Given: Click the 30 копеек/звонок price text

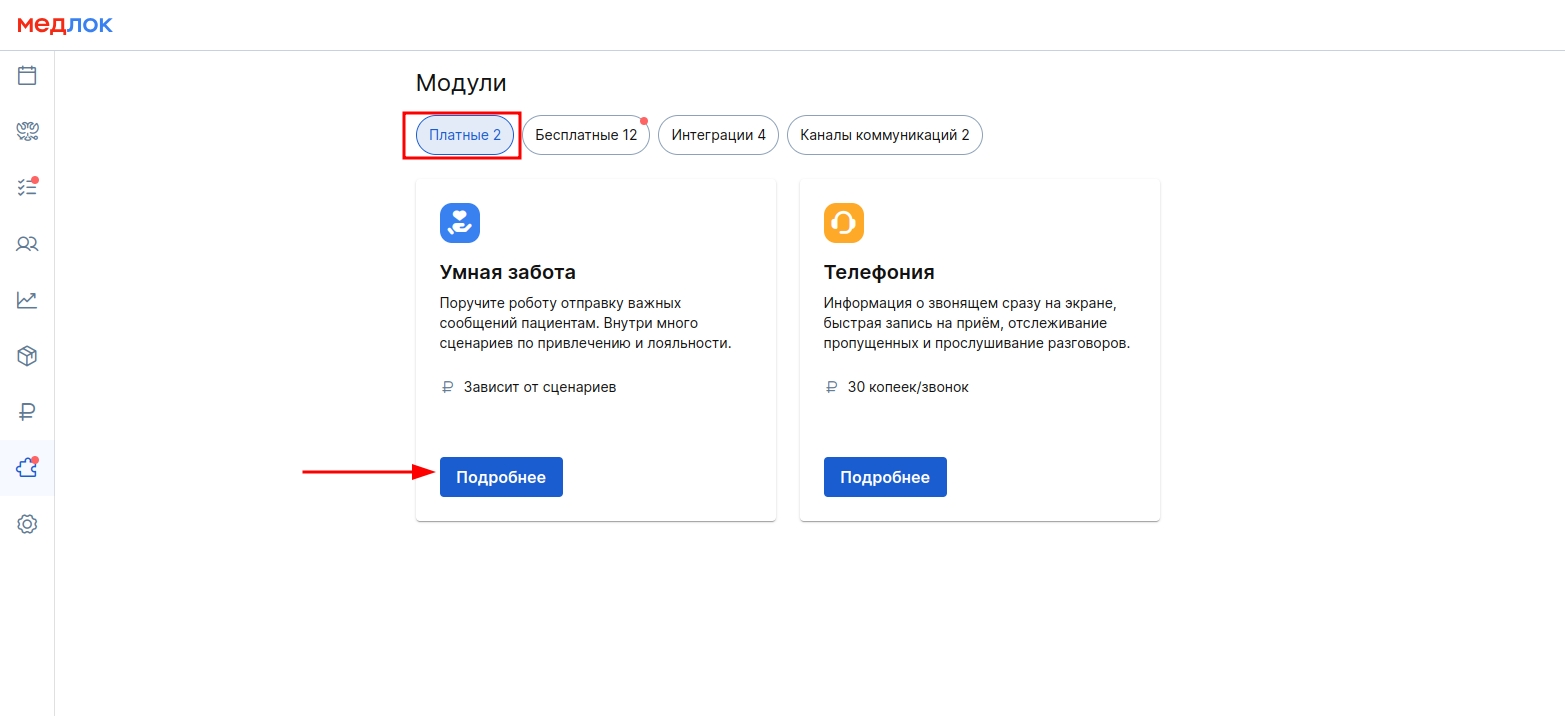Looking at the screenshot, I should [x=908, y=387].
